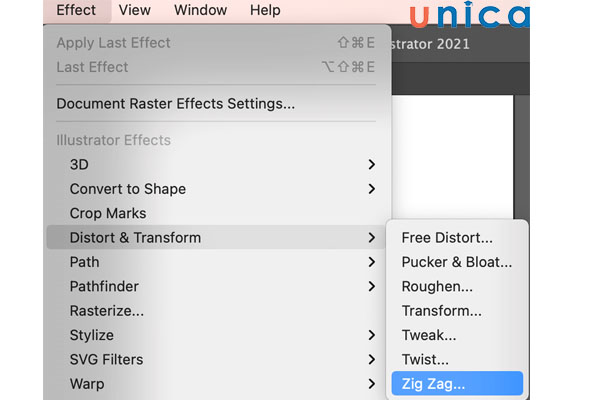Click the Zig Zag effect option
Viewport: 600px width, 400px height.
coord(433,383)
